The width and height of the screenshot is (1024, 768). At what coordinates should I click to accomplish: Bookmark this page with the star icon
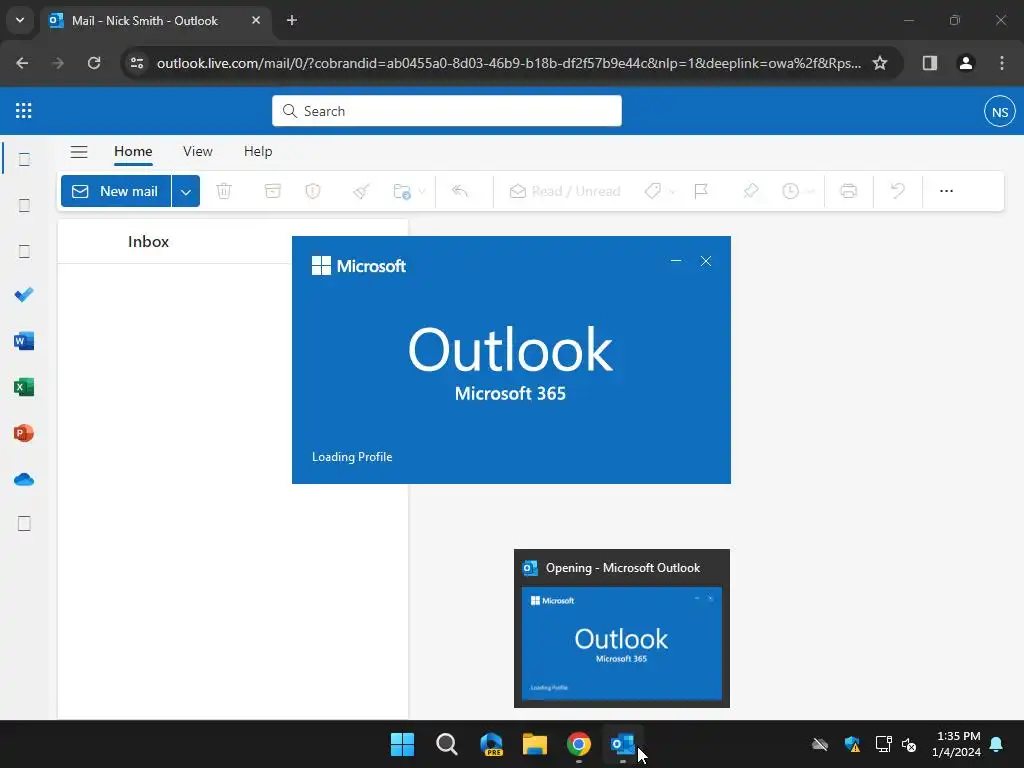pos(880,63)
